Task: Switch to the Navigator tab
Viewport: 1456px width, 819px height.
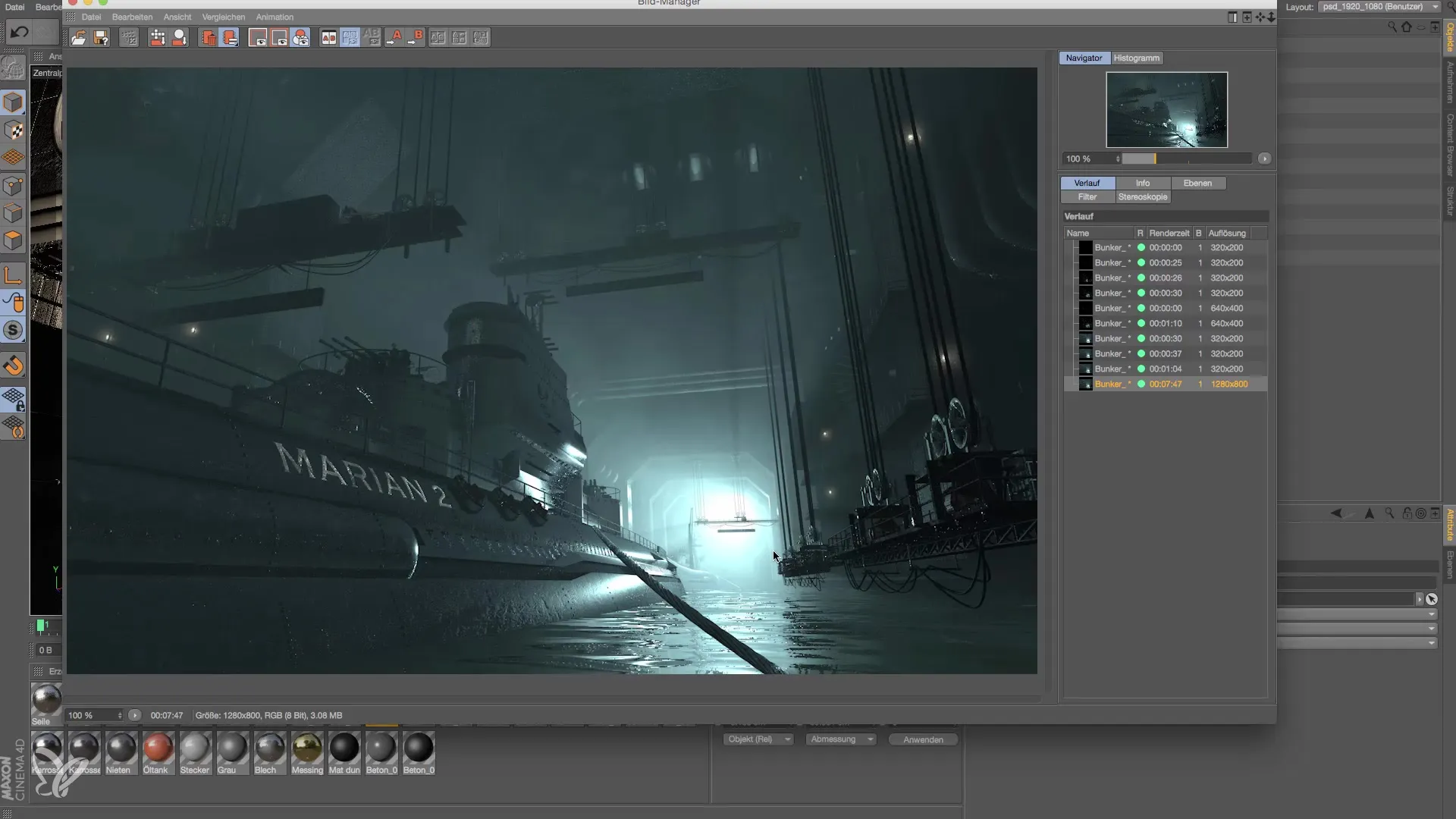Action: pos(1084,58)
